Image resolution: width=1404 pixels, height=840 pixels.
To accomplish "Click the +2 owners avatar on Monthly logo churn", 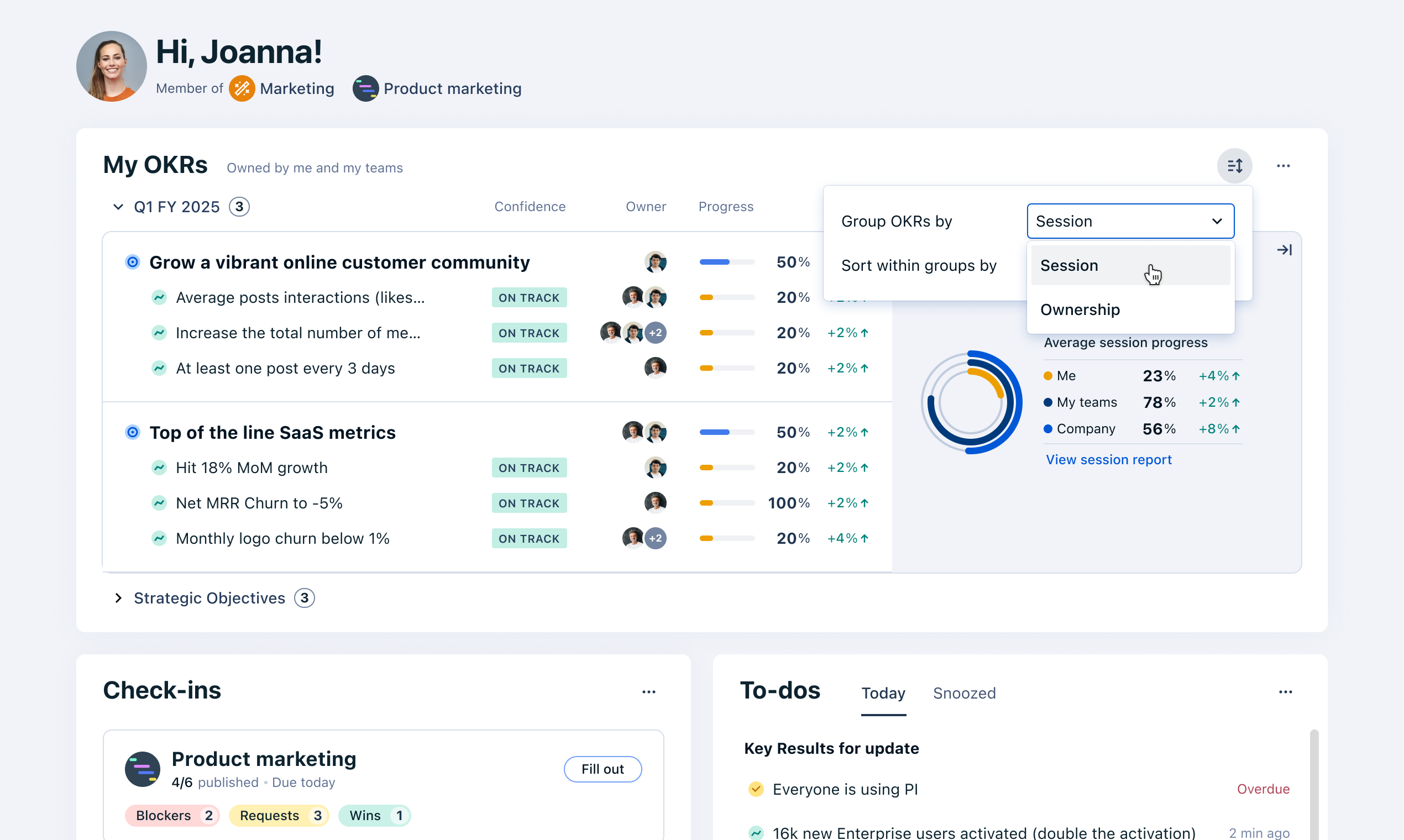I will click(x=655, y=538).
